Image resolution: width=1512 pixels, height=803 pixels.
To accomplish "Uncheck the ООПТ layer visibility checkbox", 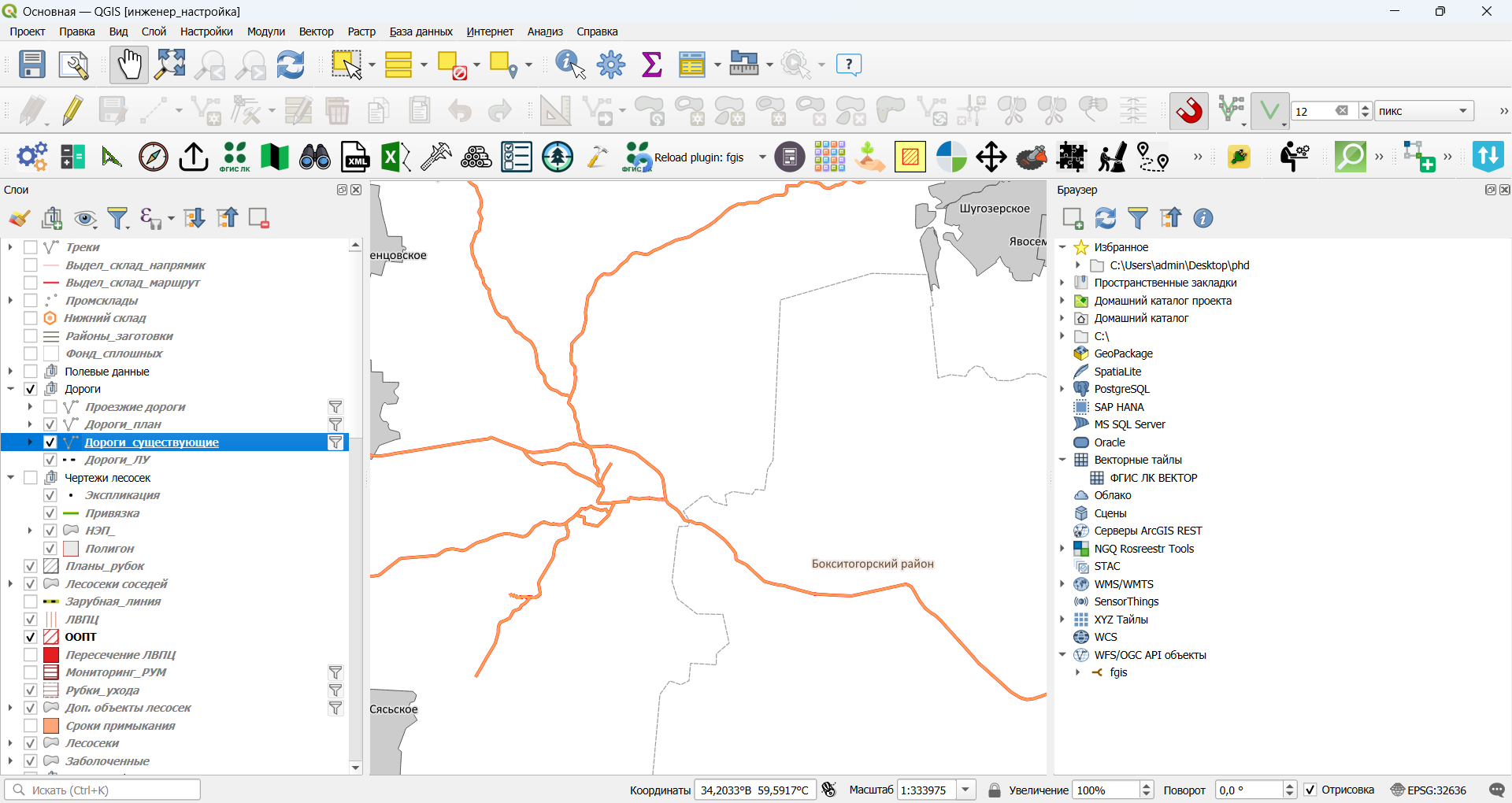I will click(x=31, y=637).
